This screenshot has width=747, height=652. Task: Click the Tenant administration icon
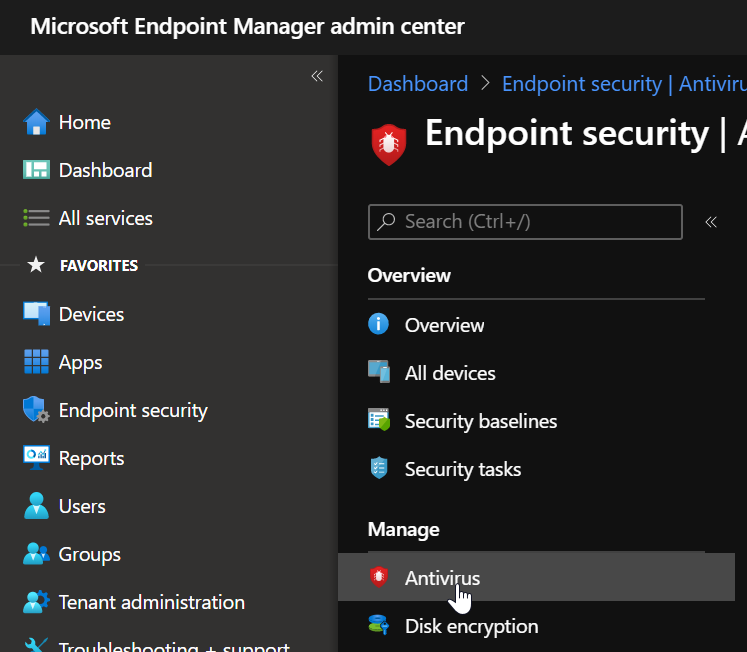(x=36, y=602)
